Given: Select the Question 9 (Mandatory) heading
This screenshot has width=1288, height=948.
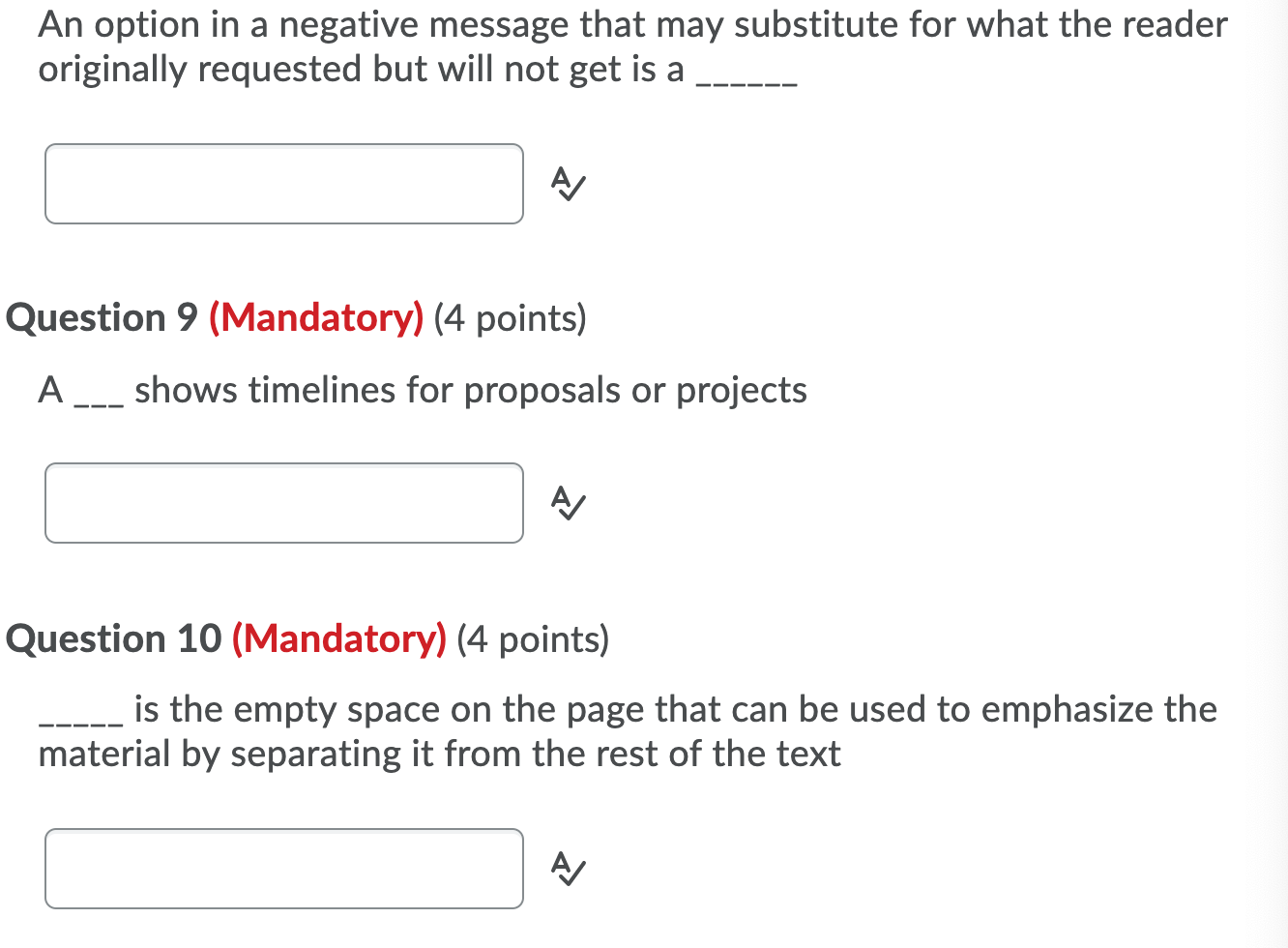Looking at the screenshot, I should (295, 317).
